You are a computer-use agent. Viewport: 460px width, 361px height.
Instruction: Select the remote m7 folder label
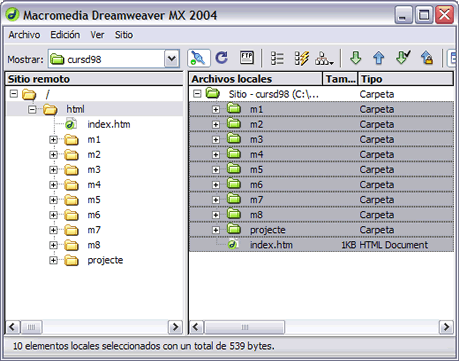click(x=94, y=230)
